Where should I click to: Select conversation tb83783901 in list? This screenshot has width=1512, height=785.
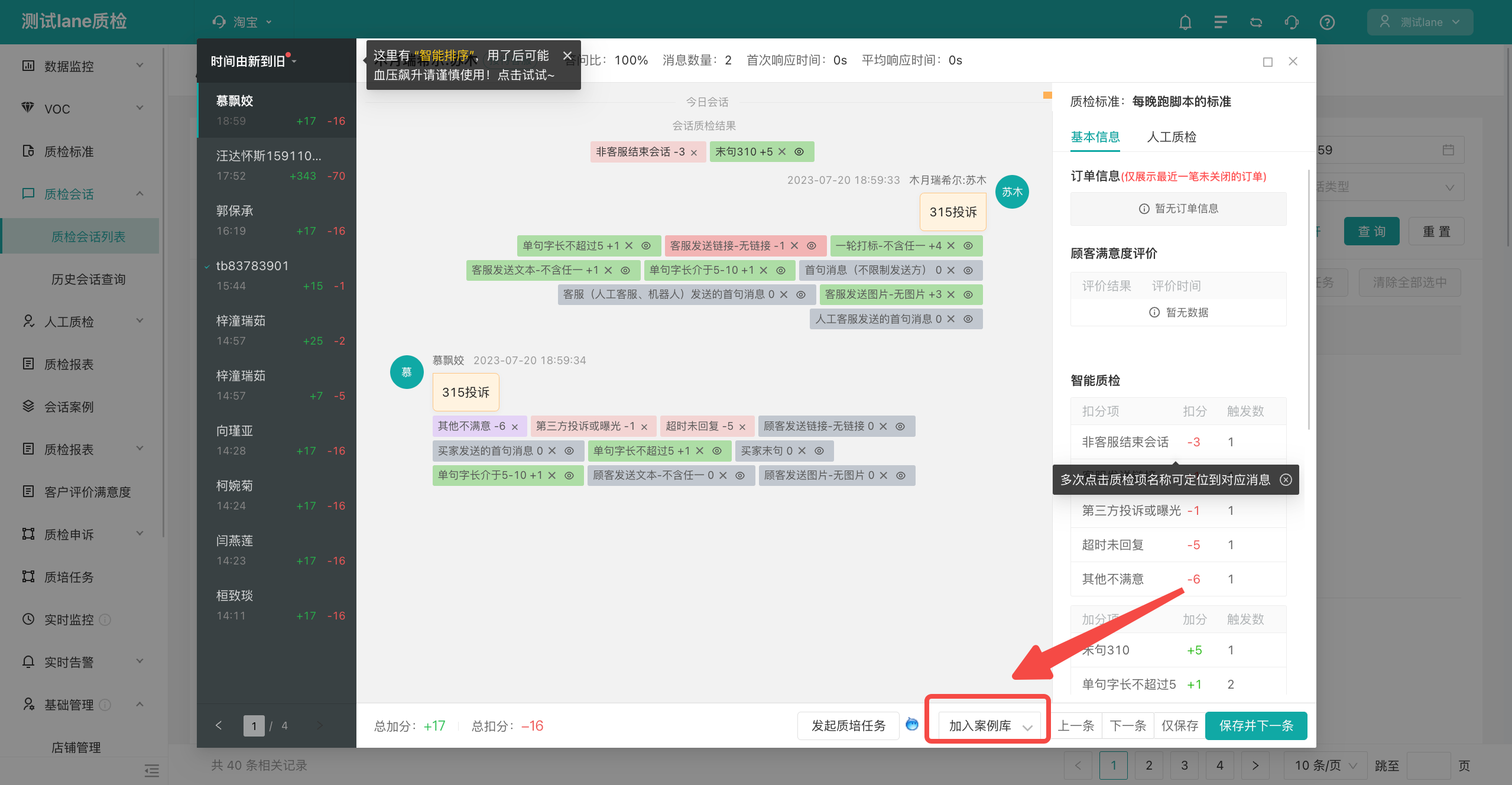277,275
